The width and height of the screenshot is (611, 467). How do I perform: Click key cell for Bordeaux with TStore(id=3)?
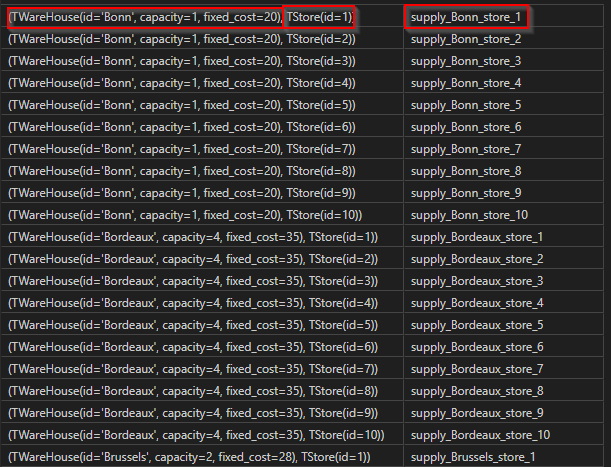pyautogui.click(x=202, y=281)
